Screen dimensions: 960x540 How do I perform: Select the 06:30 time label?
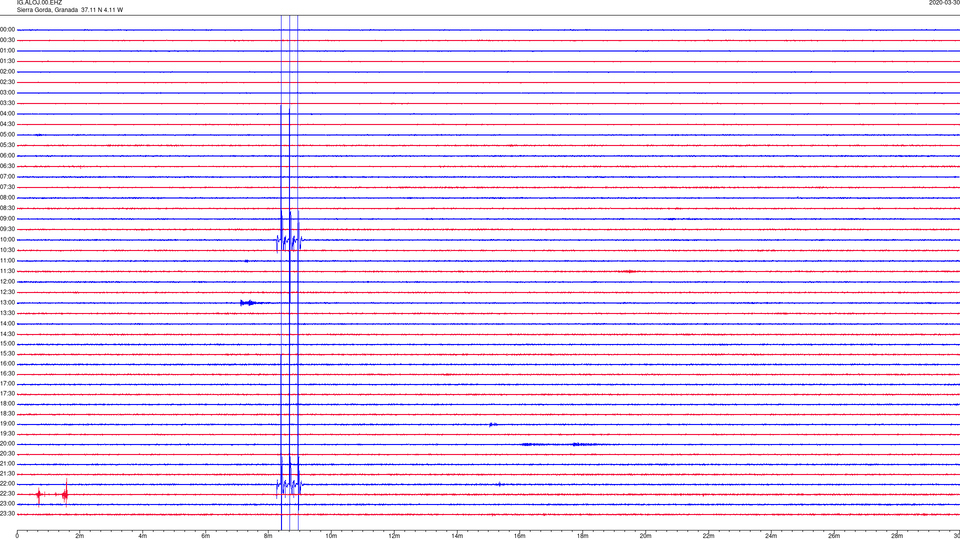click(x=7, y=166)
